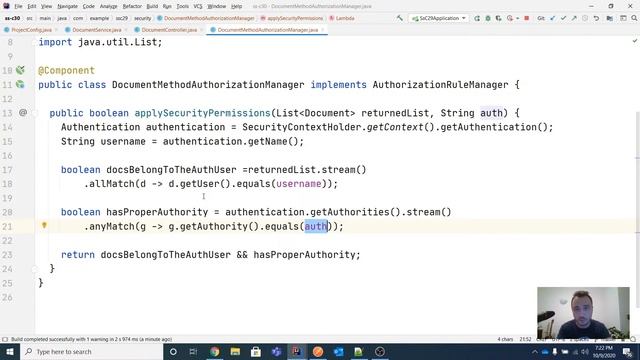Click the Git Rollback icon
The height and width of the screenshot is (360, 640).
[596, 18]
